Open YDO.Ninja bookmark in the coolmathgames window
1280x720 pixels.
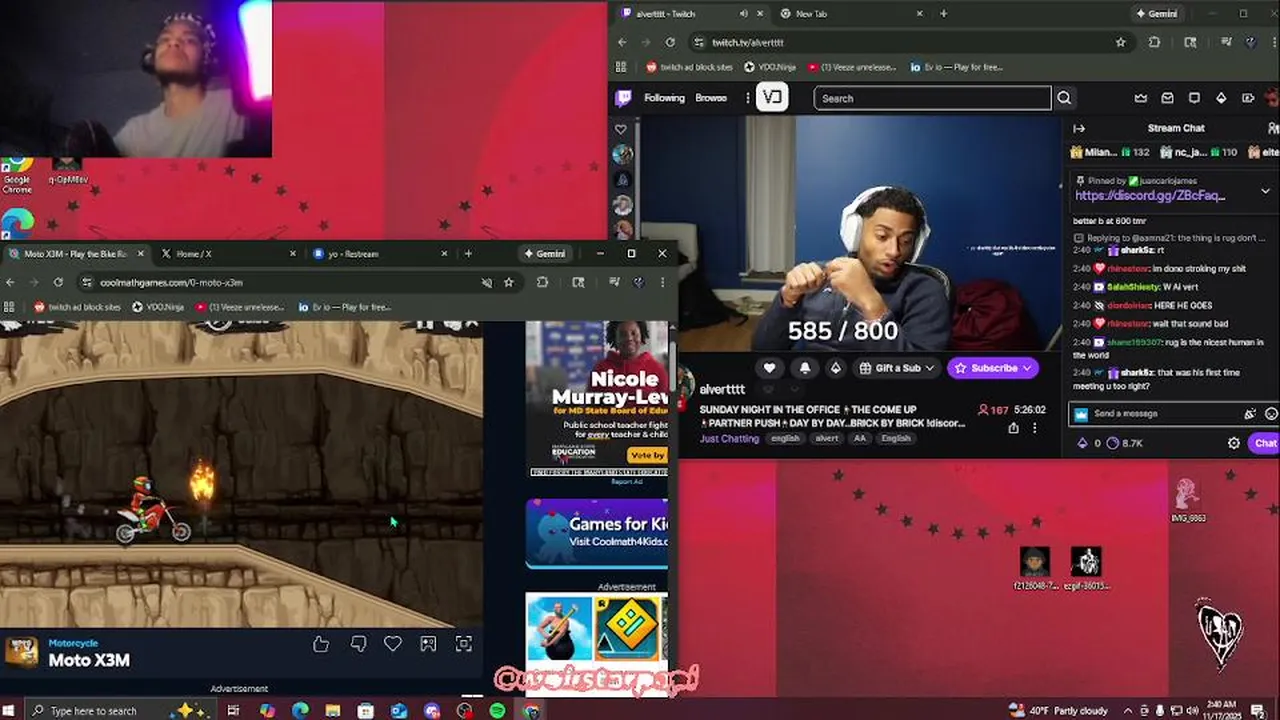158,307
